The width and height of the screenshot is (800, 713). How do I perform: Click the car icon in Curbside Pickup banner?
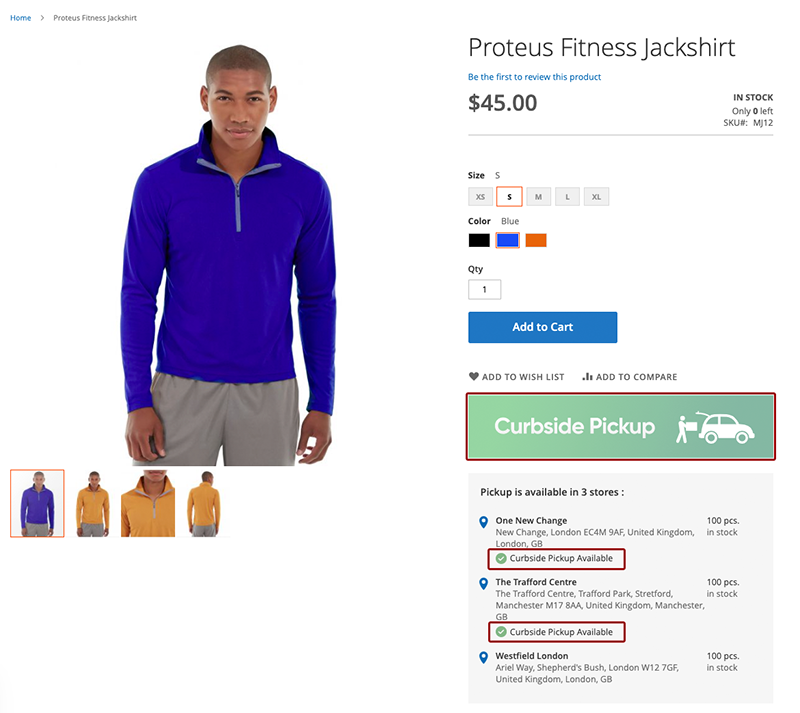[726, 427]
